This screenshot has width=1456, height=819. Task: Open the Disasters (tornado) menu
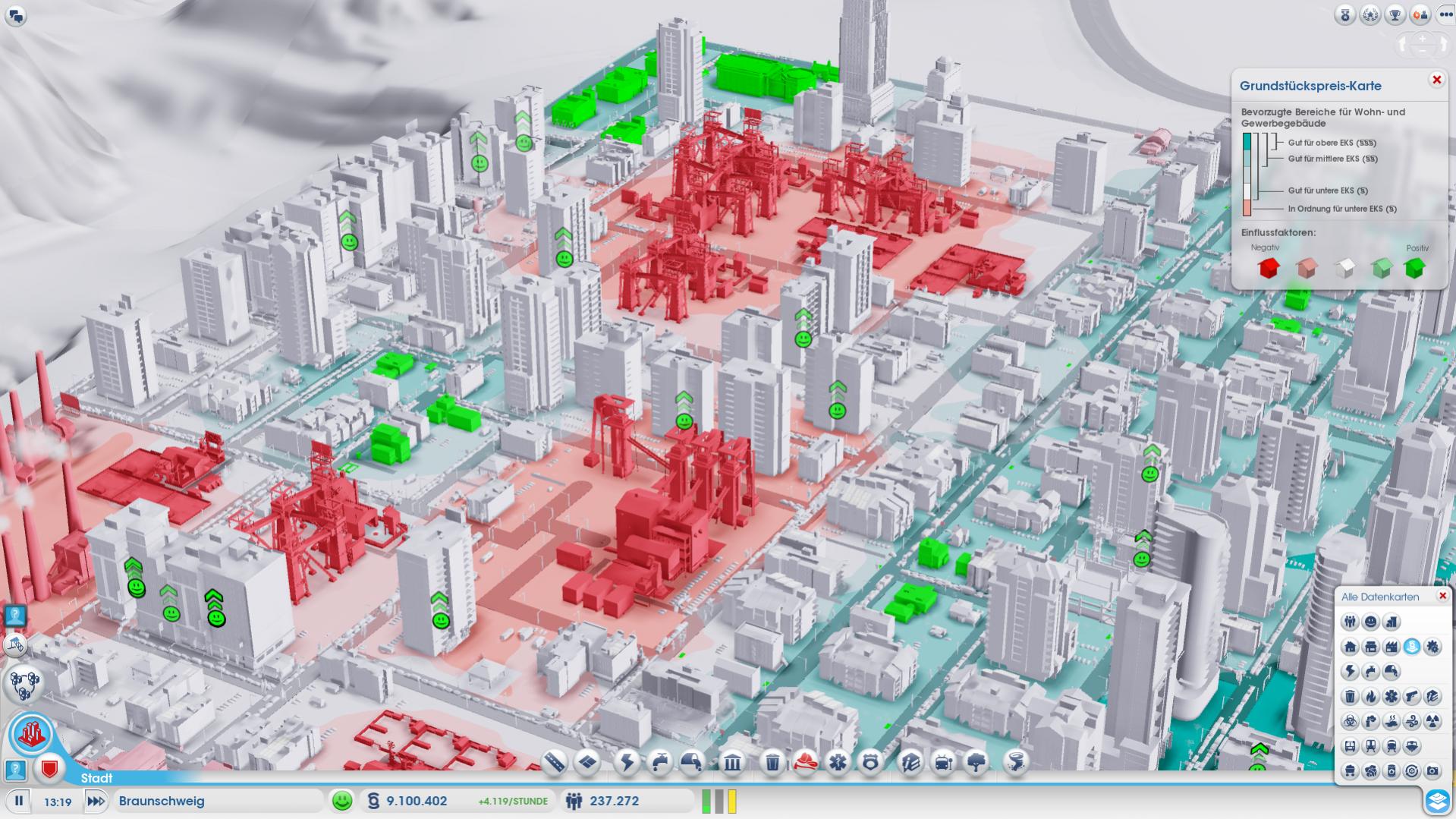pos(1016,761)
